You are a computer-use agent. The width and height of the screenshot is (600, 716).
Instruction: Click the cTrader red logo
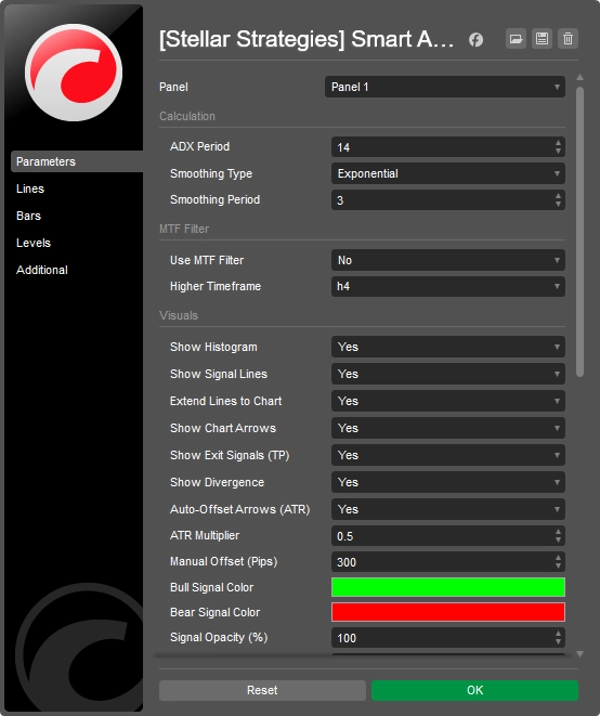click(x=74, y=73)
